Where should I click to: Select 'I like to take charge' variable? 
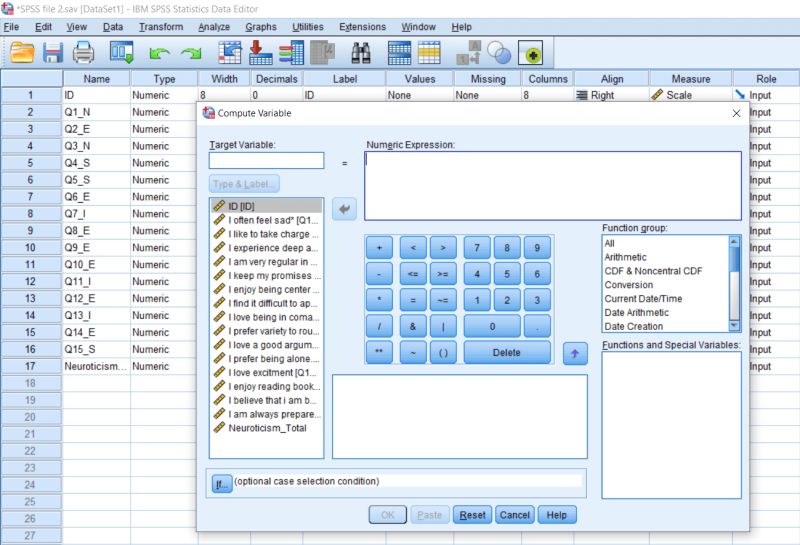tap(266, 234)
